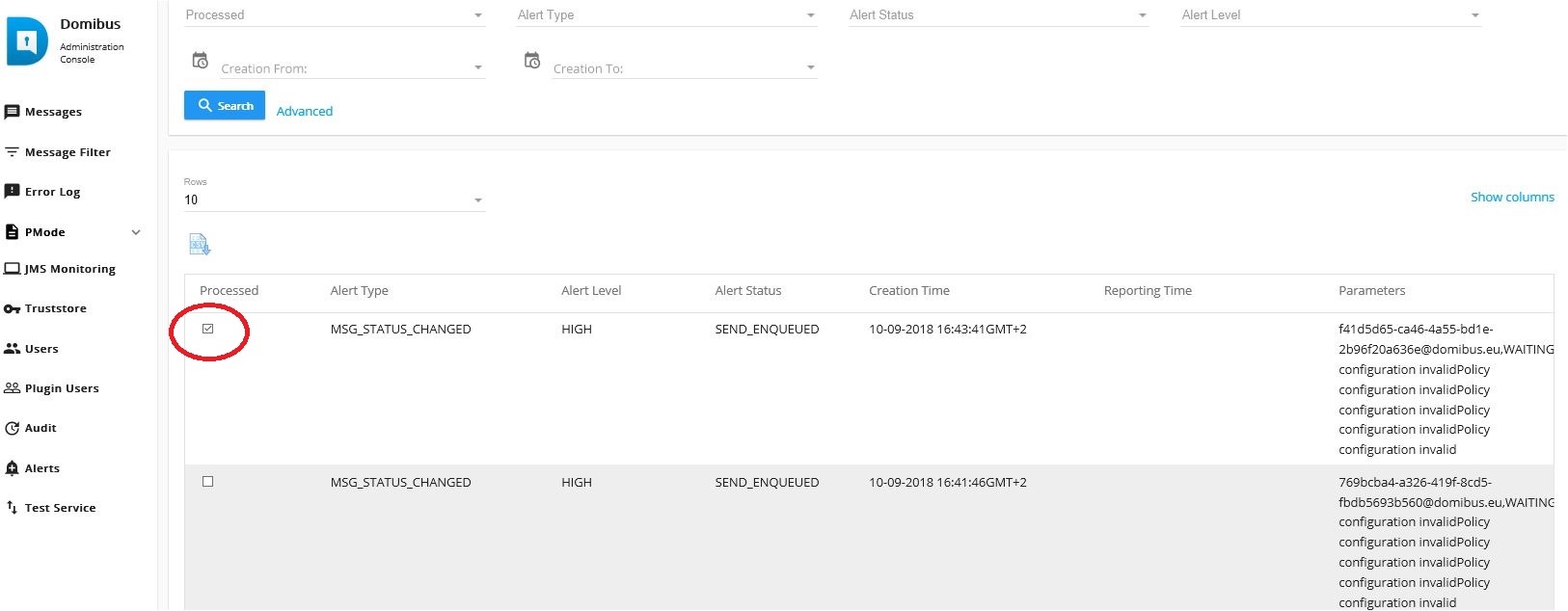Open Messages in the sidebar menu
Viewport: 1568px width, 611px height.
pyautogui.click(x=53, y=112)
